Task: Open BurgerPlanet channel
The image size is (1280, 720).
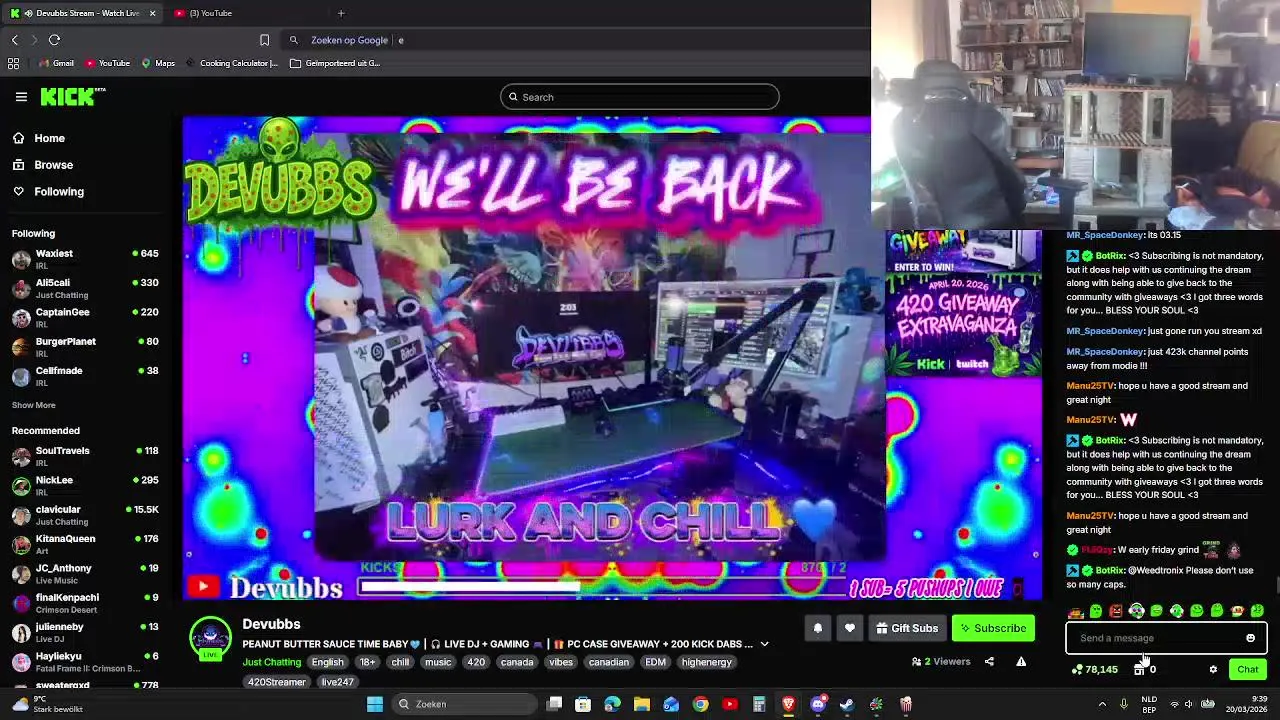Action: click(x=86, y=346)
